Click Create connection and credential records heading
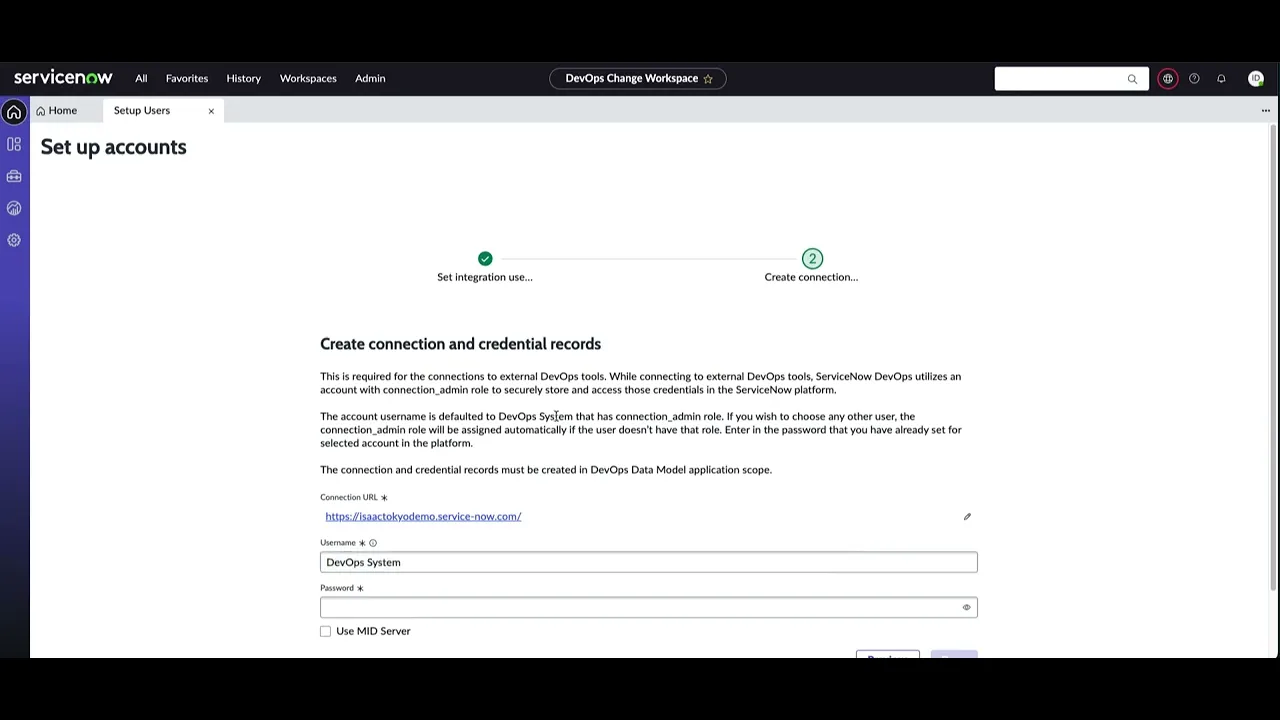The width and height of the screenshot is (1280, 720). [460, 344]
